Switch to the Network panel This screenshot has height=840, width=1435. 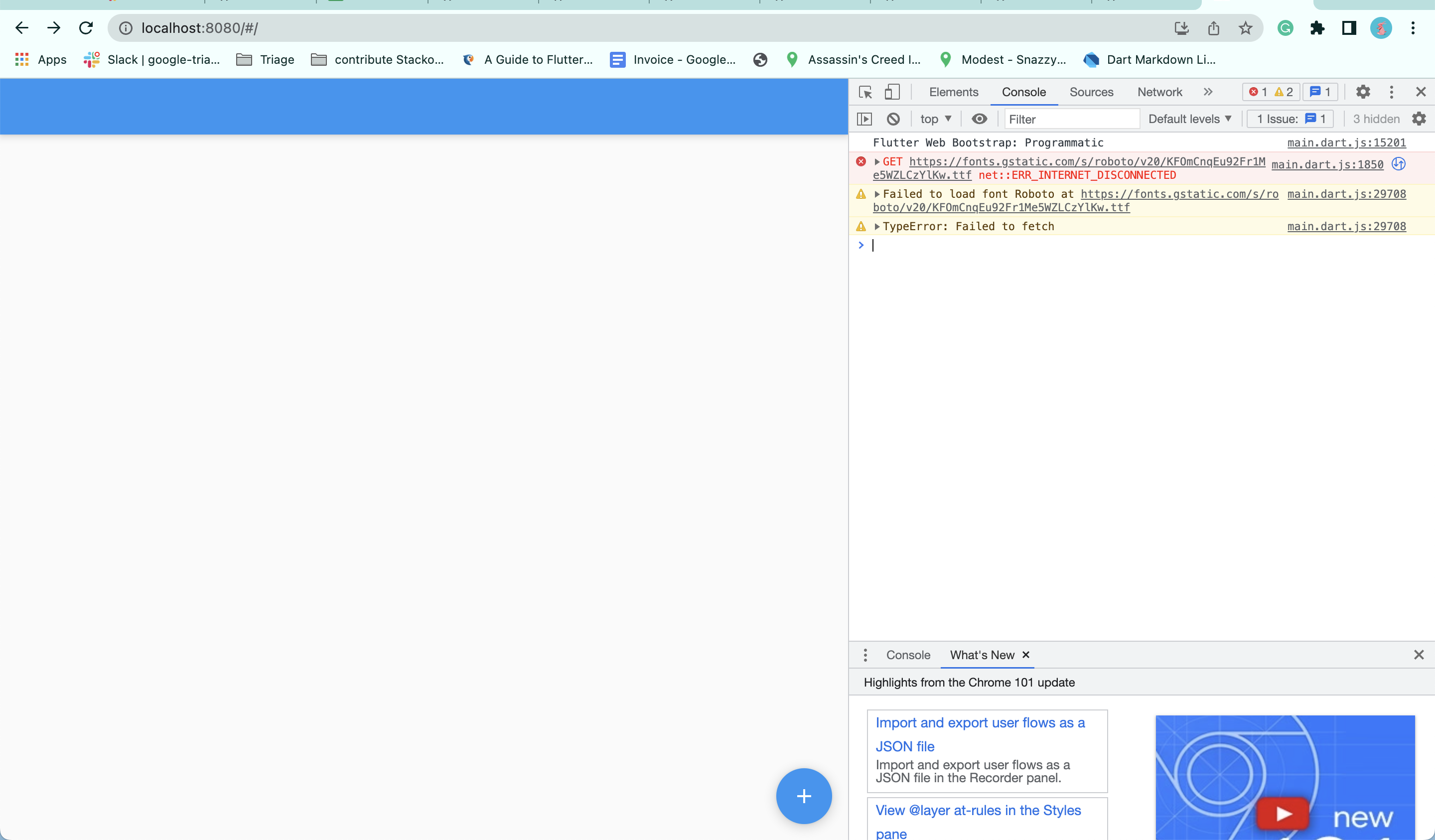click(1159, 92)
